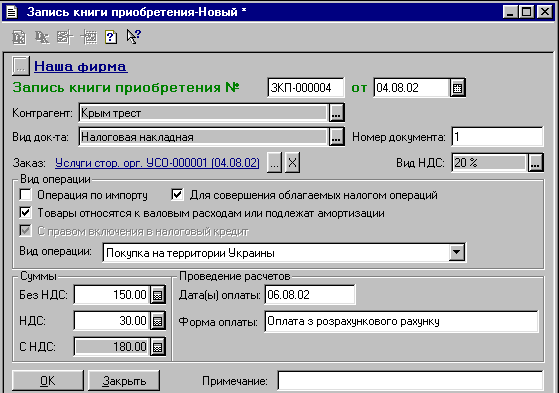Image resolution: width=559 pixels, height=393 pixels.
Task: Open calculator for Без НДС amount
Action: click(x=158, y=295)
